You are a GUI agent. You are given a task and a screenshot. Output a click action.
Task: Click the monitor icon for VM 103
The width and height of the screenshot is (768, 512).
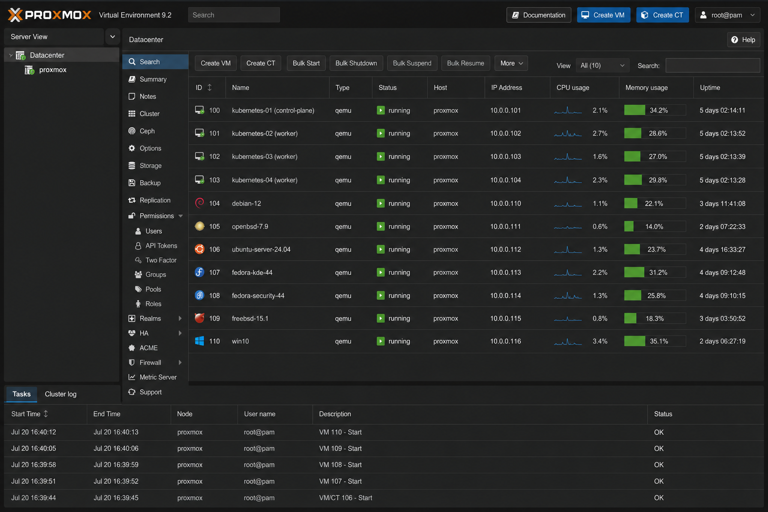pos(199,180)
